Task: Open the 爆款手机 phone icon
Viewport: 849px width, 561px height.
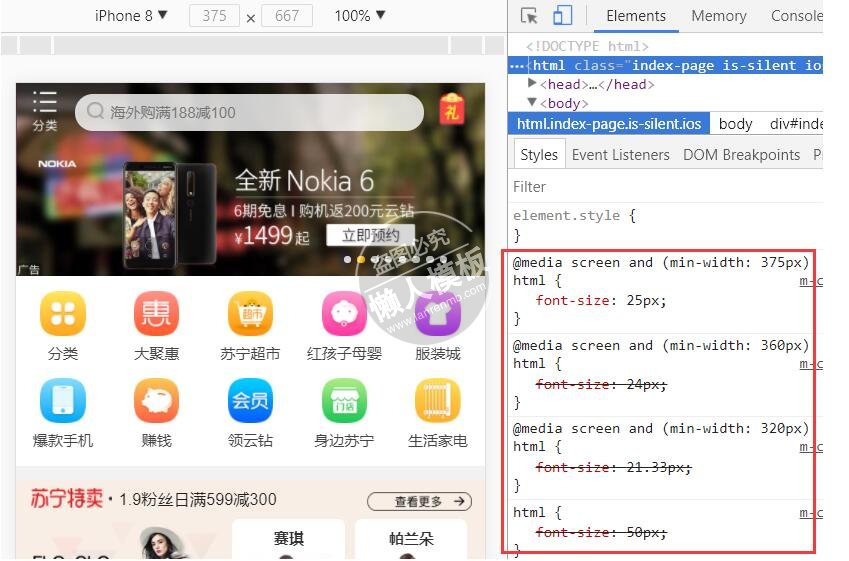Action: point(63,401)
